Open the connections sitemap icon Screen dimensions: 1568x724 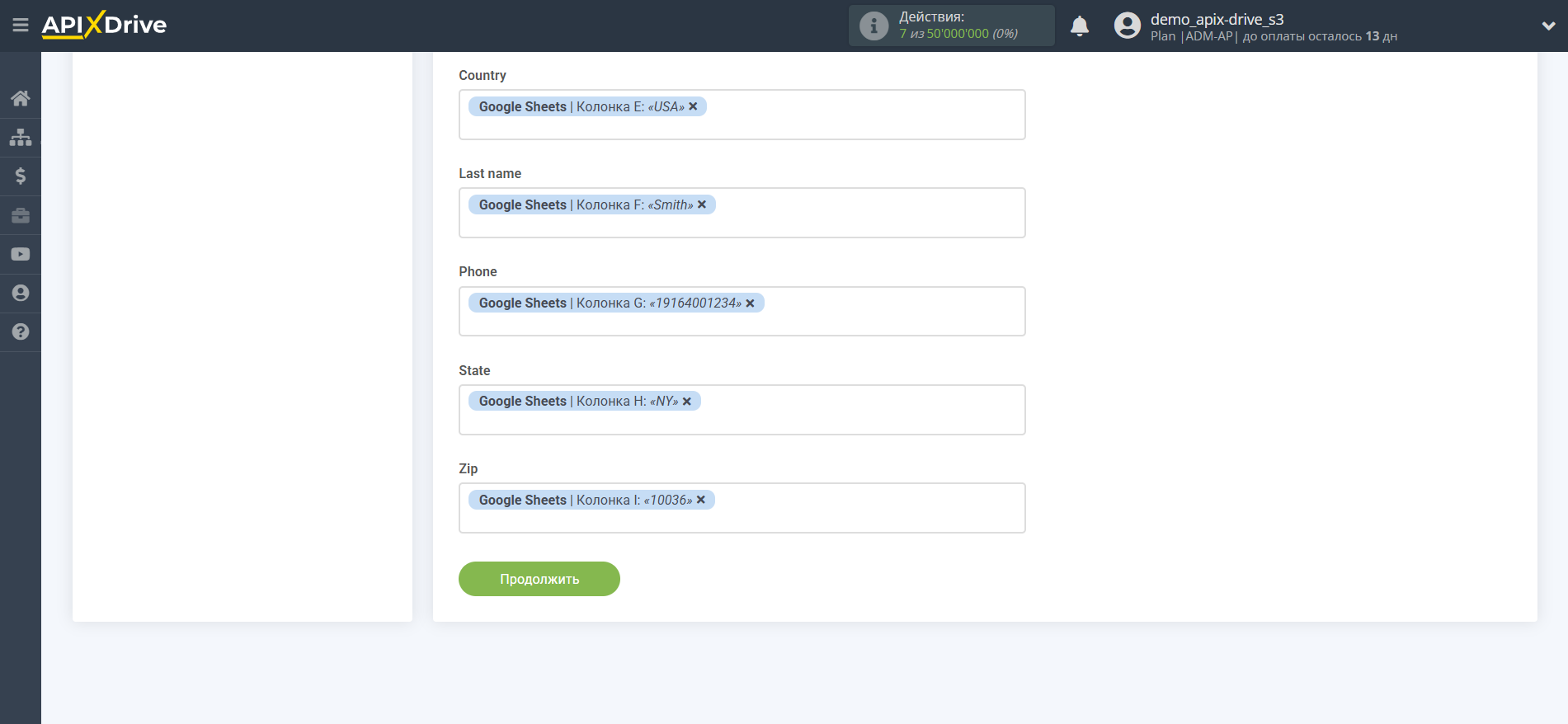coord(21,137)
